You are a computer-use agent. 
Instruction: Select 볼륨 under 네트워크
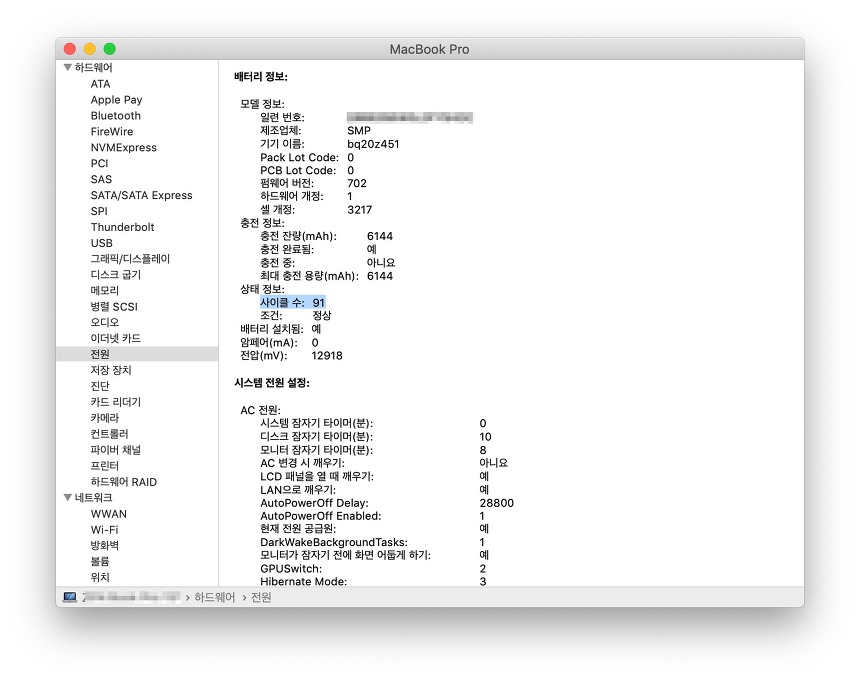[x=100, y=561]
